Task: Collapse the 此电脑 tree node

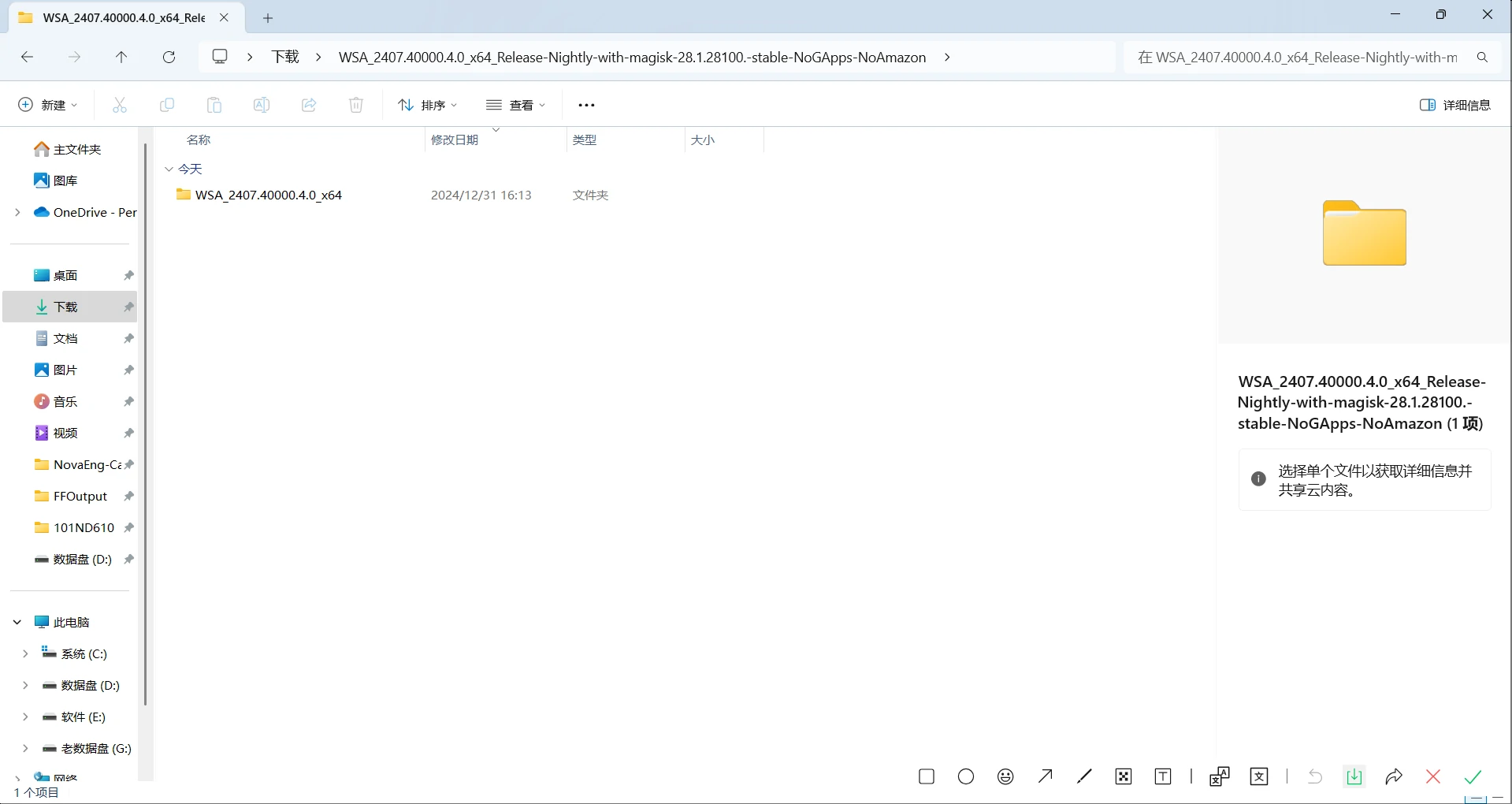Action: 17,622
